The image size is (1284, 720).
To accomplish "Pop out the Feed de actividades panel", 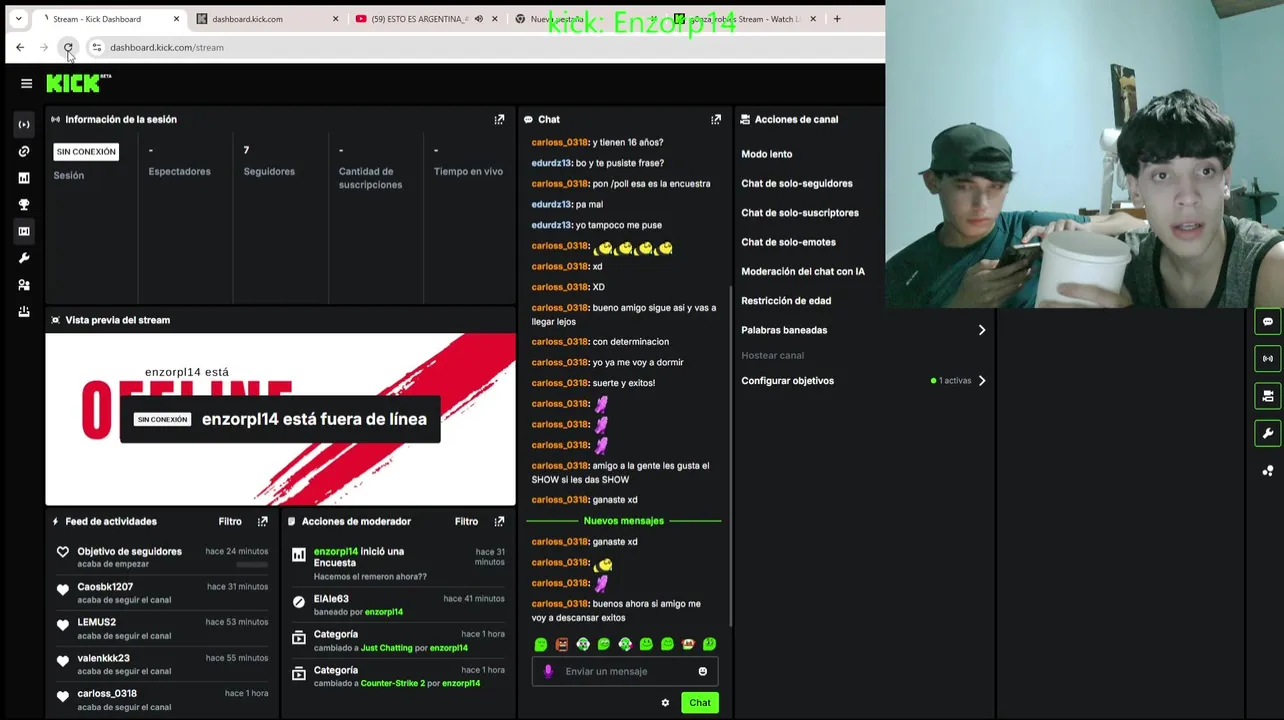I will [262, 521].
